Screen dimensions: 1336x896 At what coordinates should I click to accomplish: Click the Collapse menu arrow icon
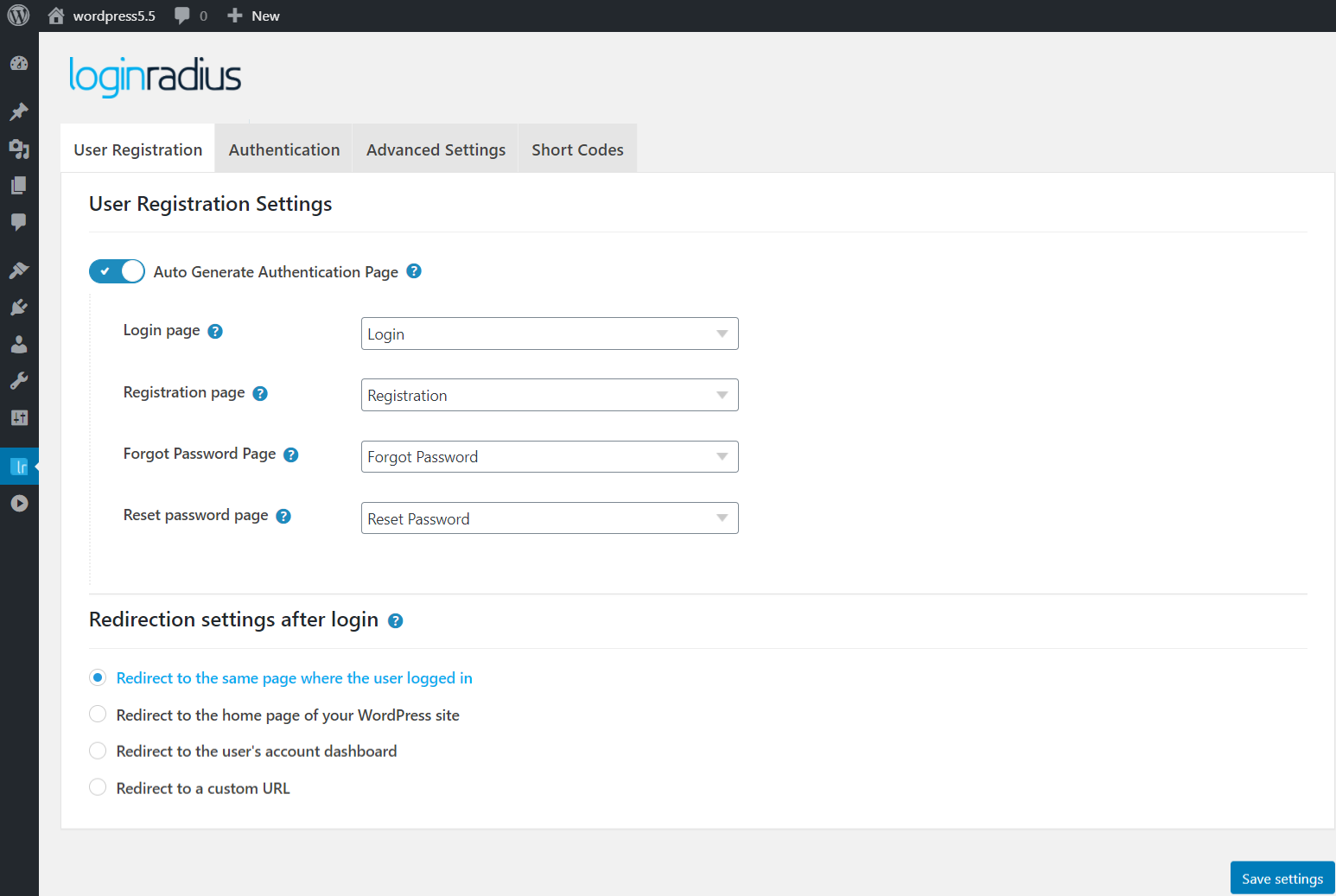click(x=19, y=504)
